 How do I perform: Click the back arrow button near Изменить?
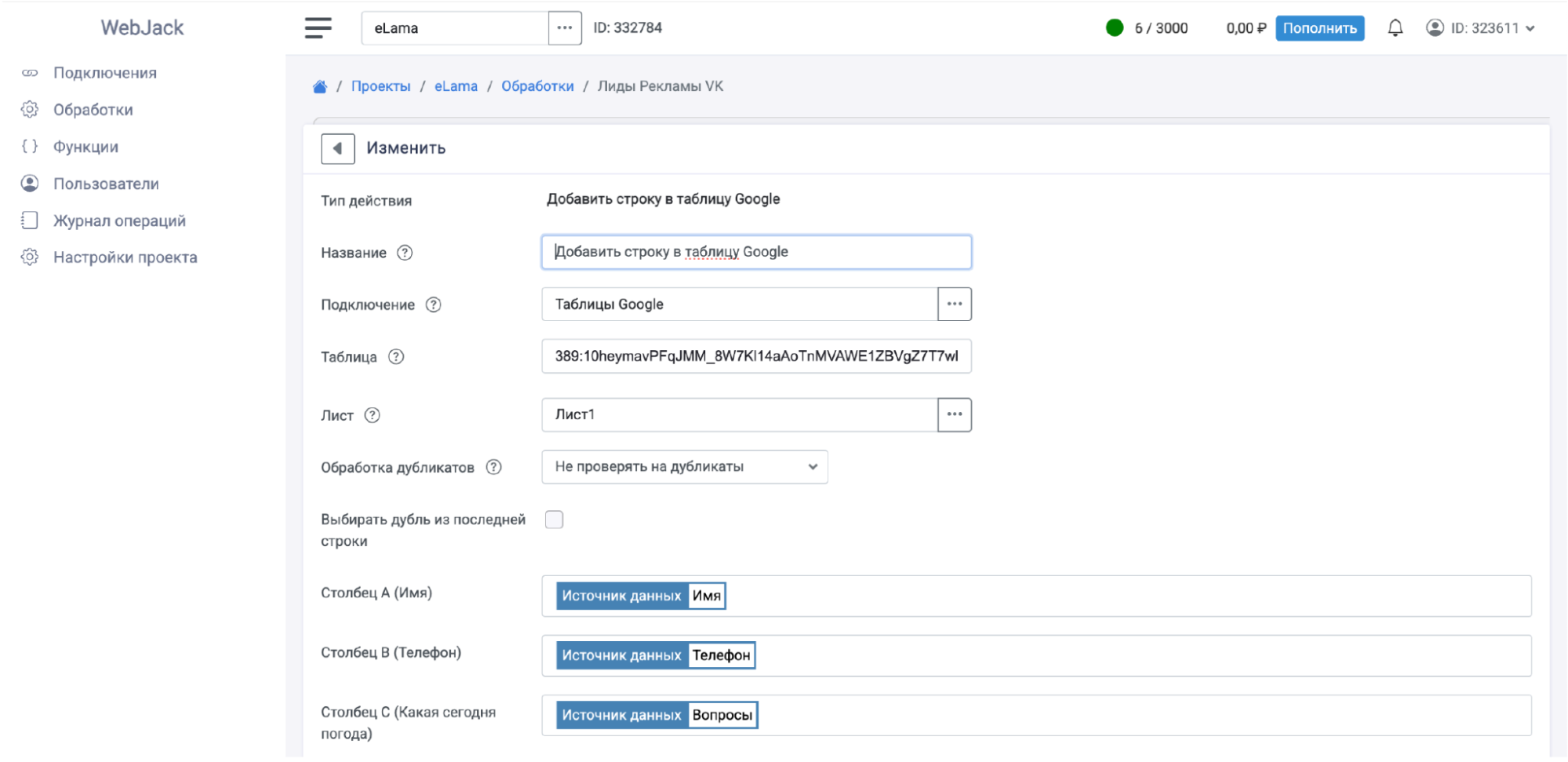(x=337, y=148)
